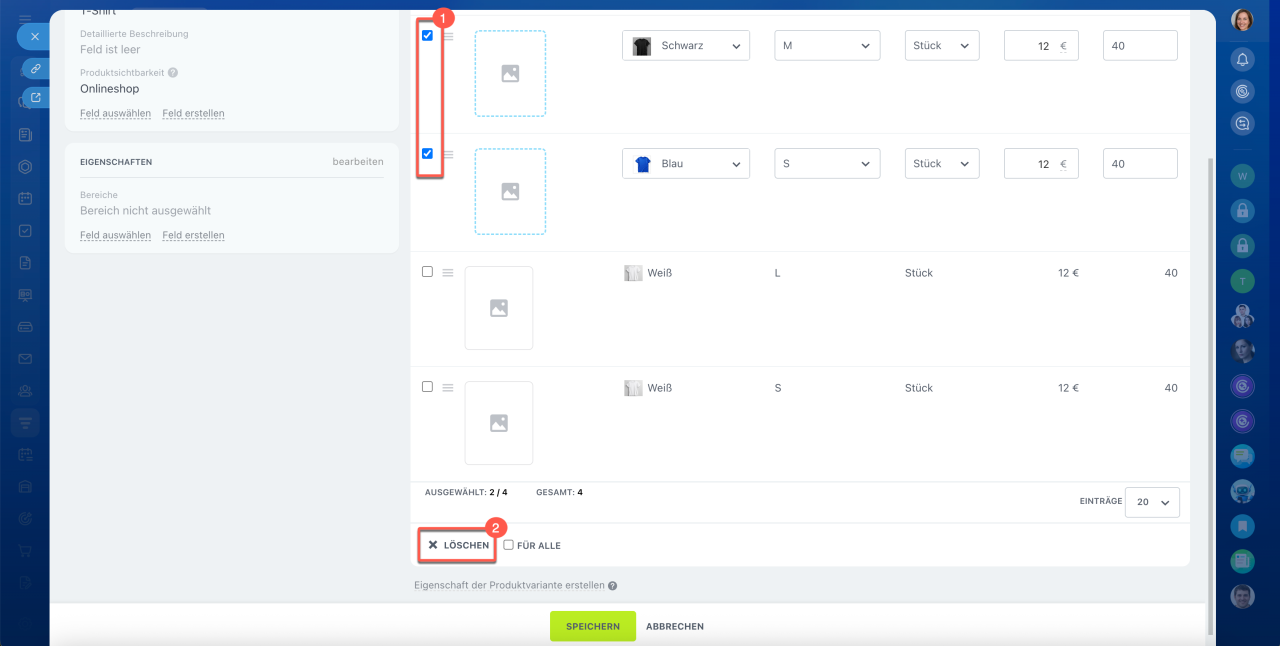
Task: Open the shopping cart icon in left sidebar
Action: pyautogui.click(x=25, y=551)
